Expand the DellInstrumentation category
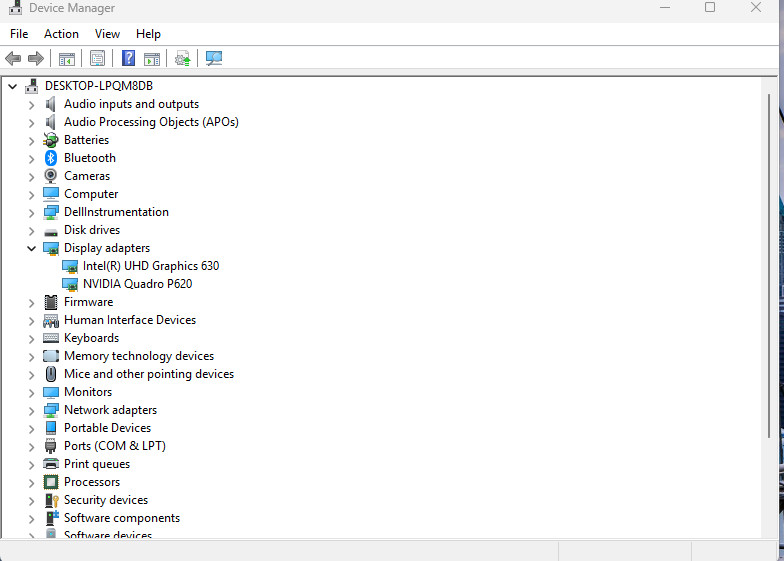The height and width of the screenshot is (561, 784). click(x=32, y=212)
